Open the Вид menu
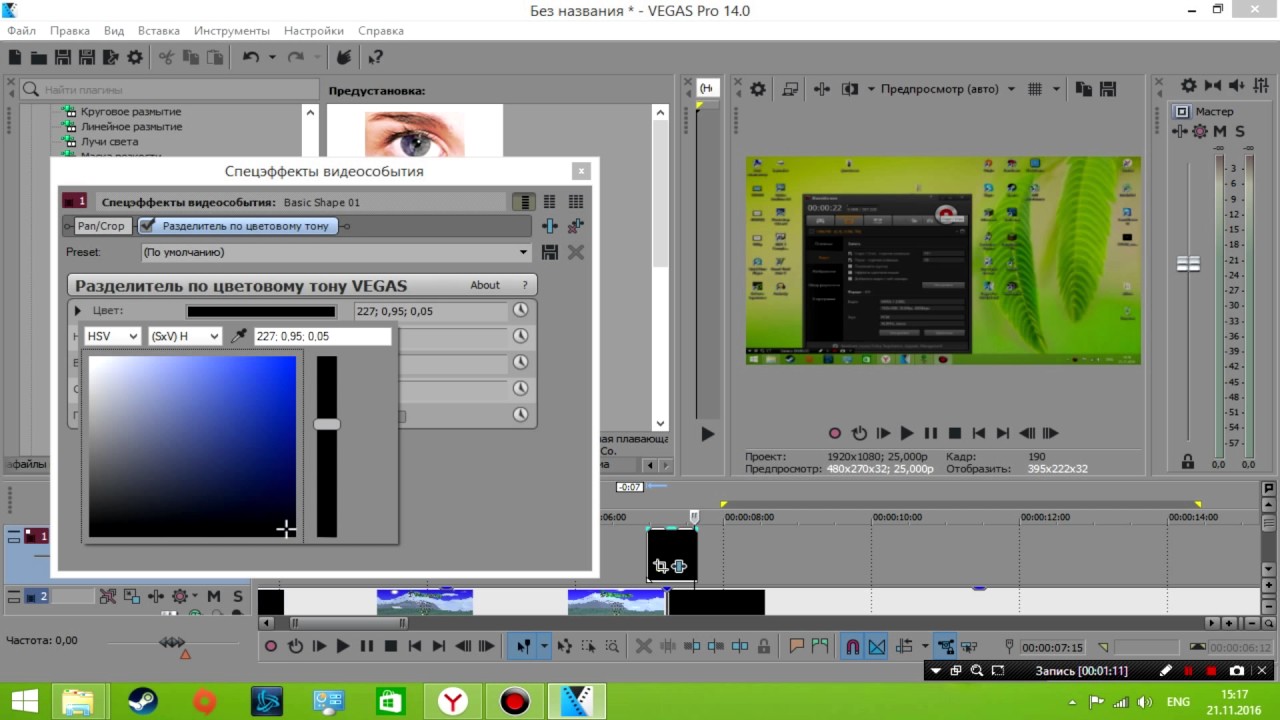This screenshot has width=1280, height=720. [114, 31]
